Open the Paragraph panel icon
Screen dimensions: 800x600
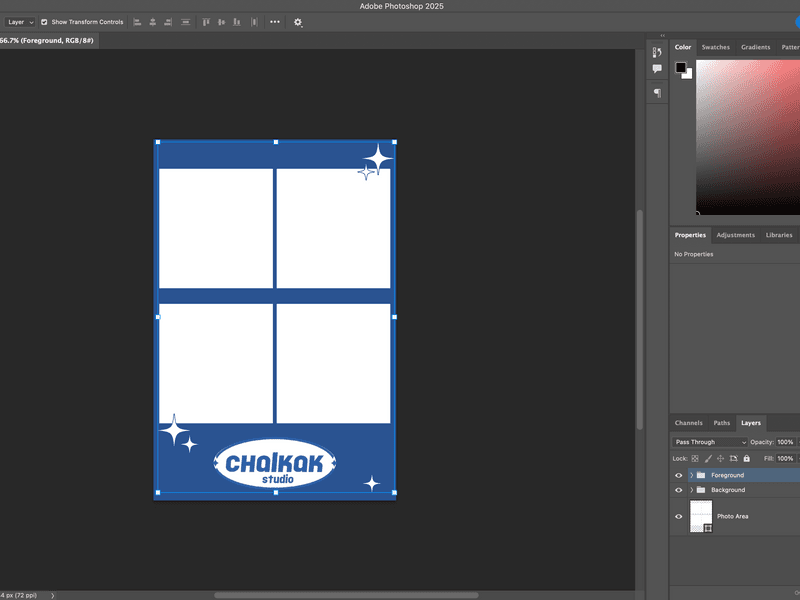[x=657, y=93]
